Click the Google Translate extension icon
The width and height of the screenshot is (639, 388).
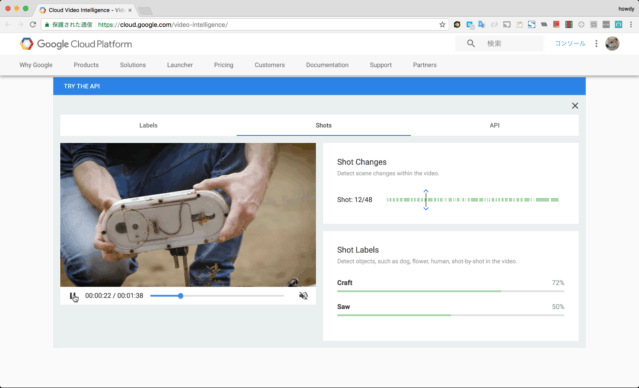(482, 24)
